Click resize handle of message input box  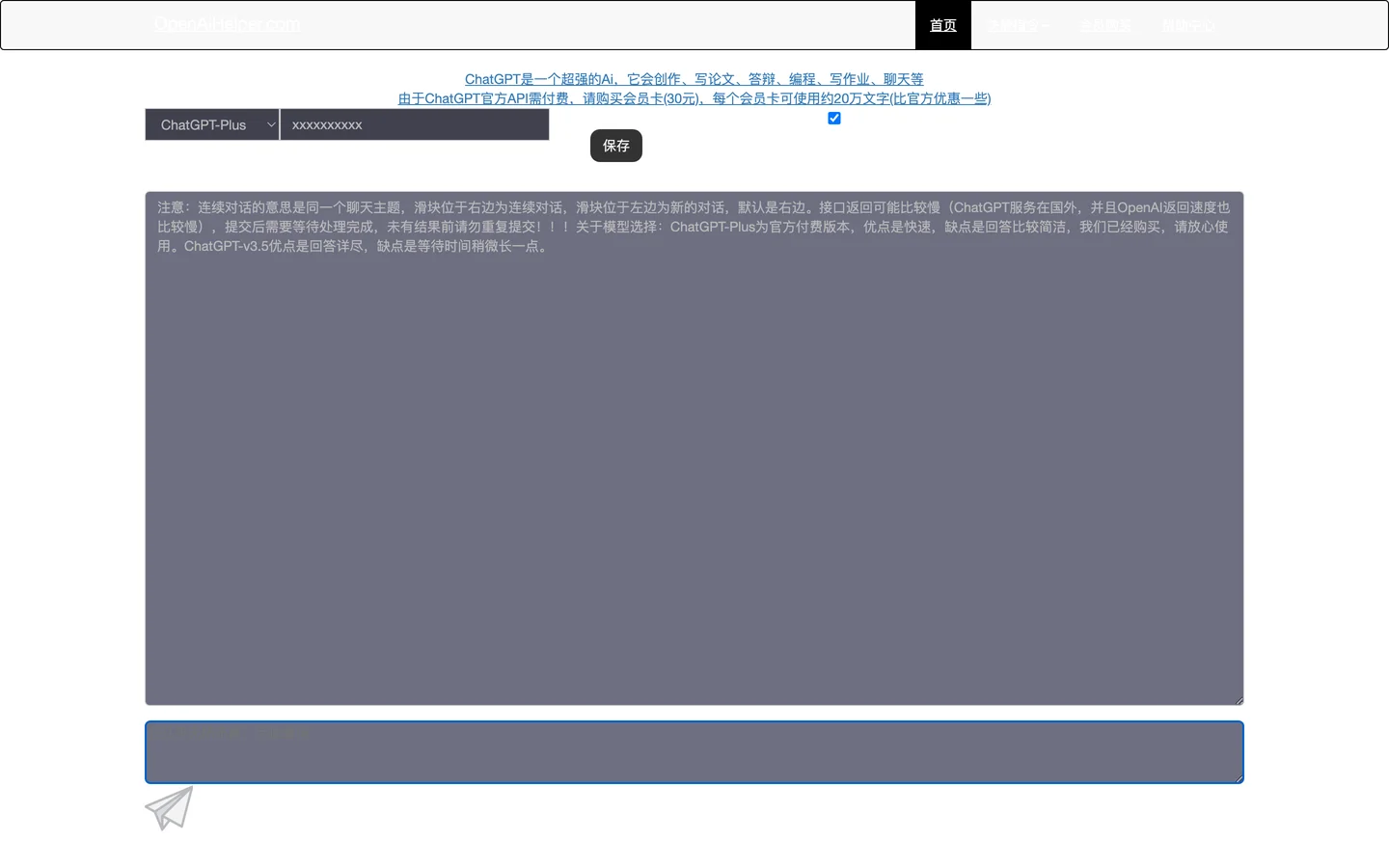(x=1239, y=778)
